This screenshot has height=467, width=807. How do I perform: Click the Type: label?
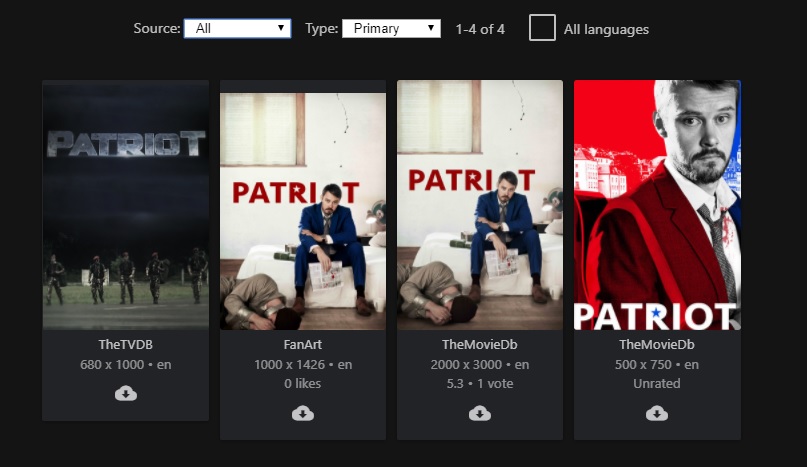(x=322, y=28)
